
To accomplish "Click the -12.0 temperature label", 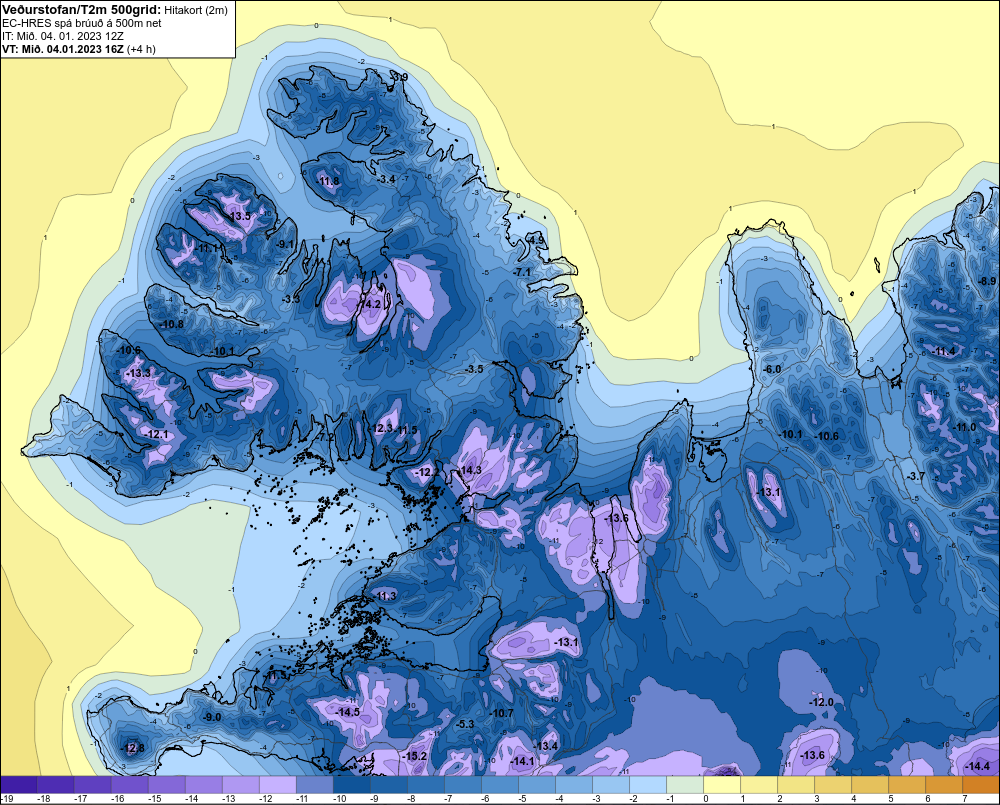I will click(x=821, y=702).
